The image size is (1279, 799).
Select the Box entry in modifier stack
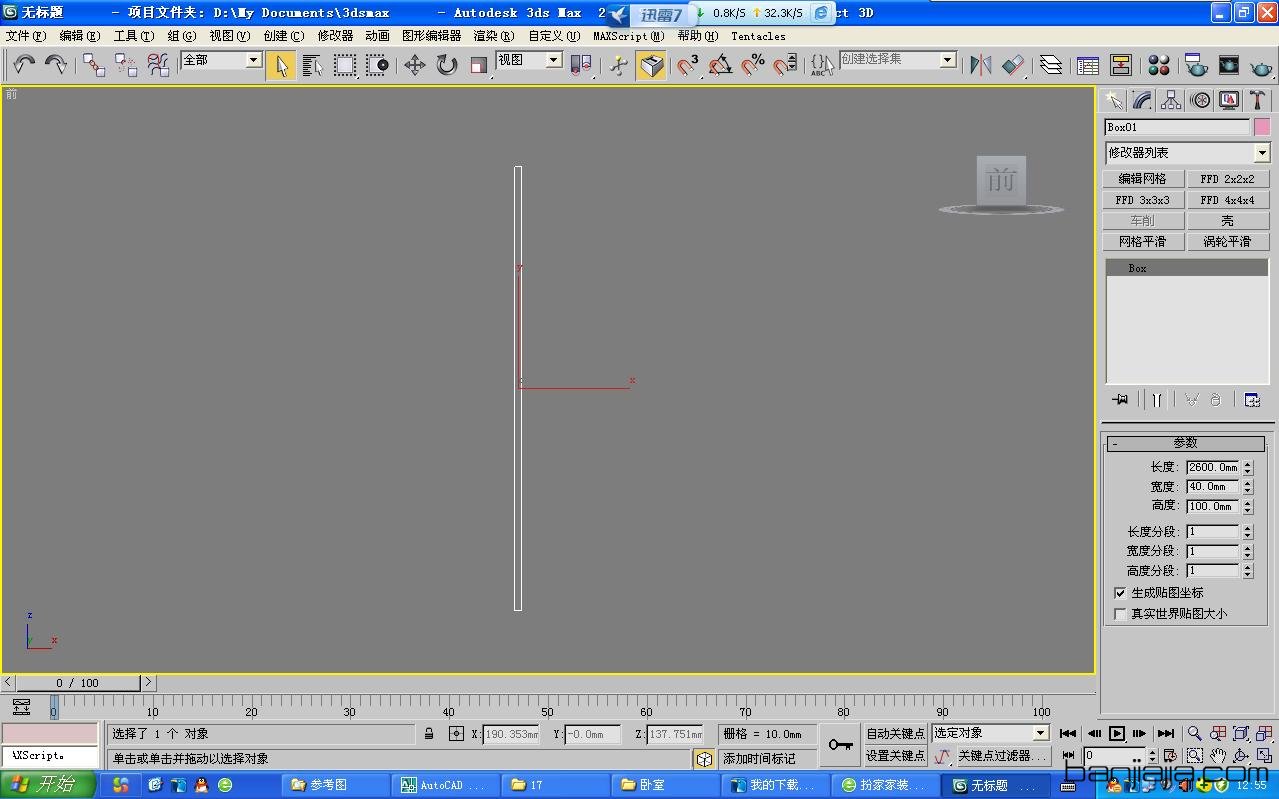[1187, 268]
